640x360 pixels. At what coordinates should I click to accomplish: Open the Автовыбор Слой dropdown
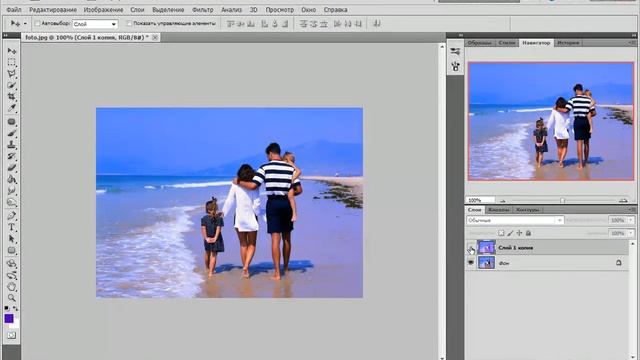tap(96, 24)
